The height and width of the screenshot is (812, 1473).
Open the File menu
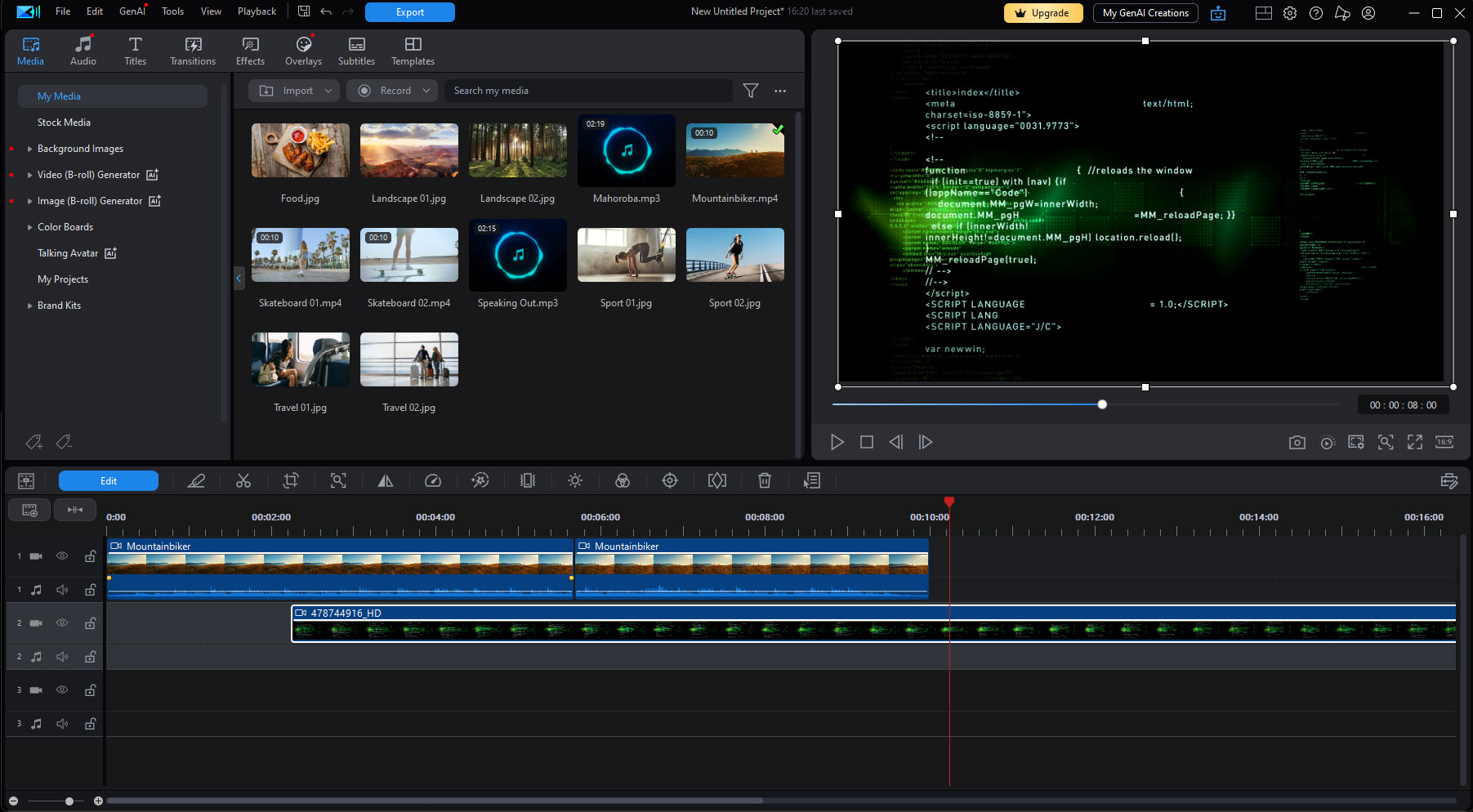(63, 11)
